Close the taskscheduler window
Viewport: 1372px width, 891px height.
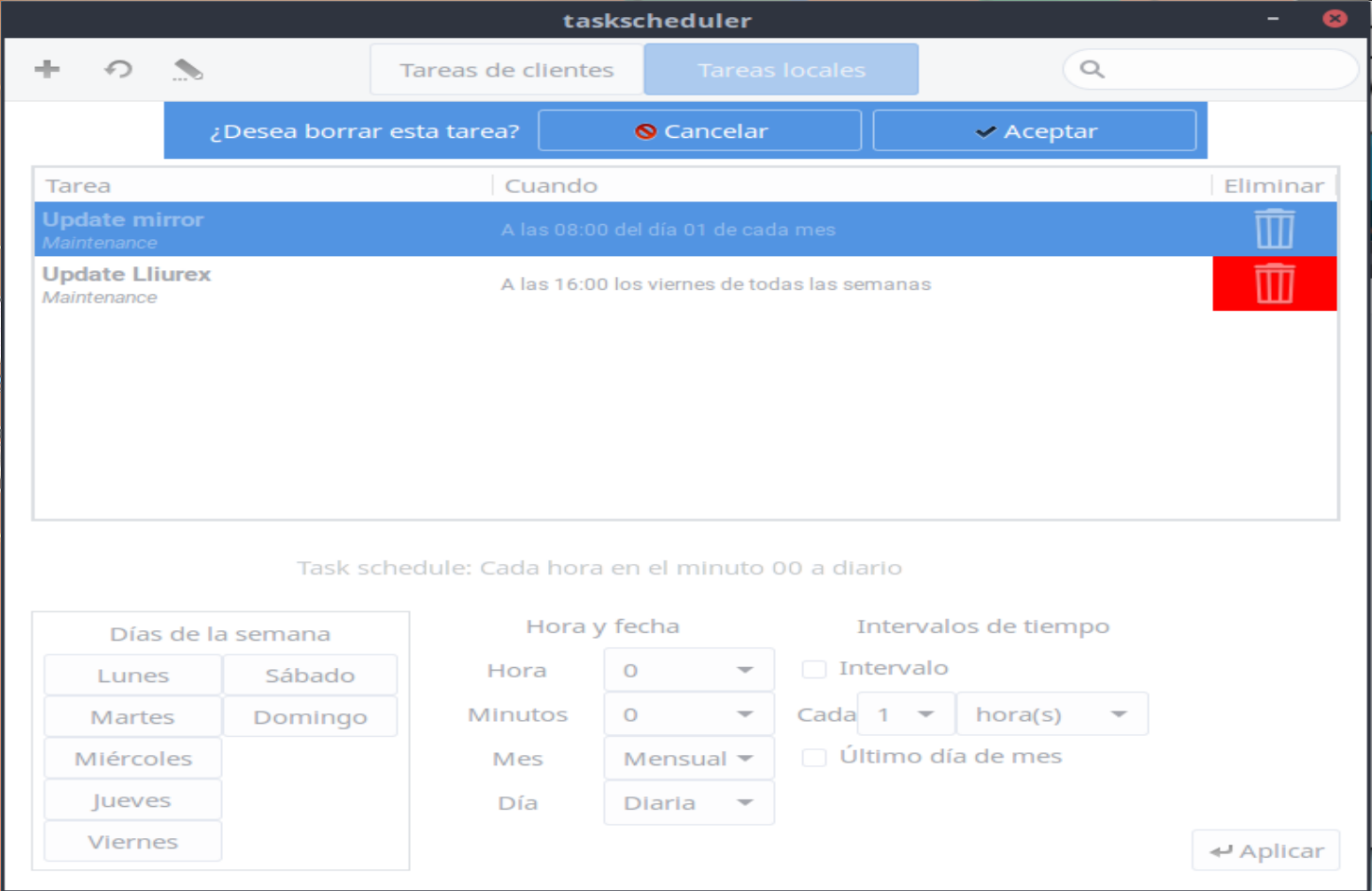1334,18
